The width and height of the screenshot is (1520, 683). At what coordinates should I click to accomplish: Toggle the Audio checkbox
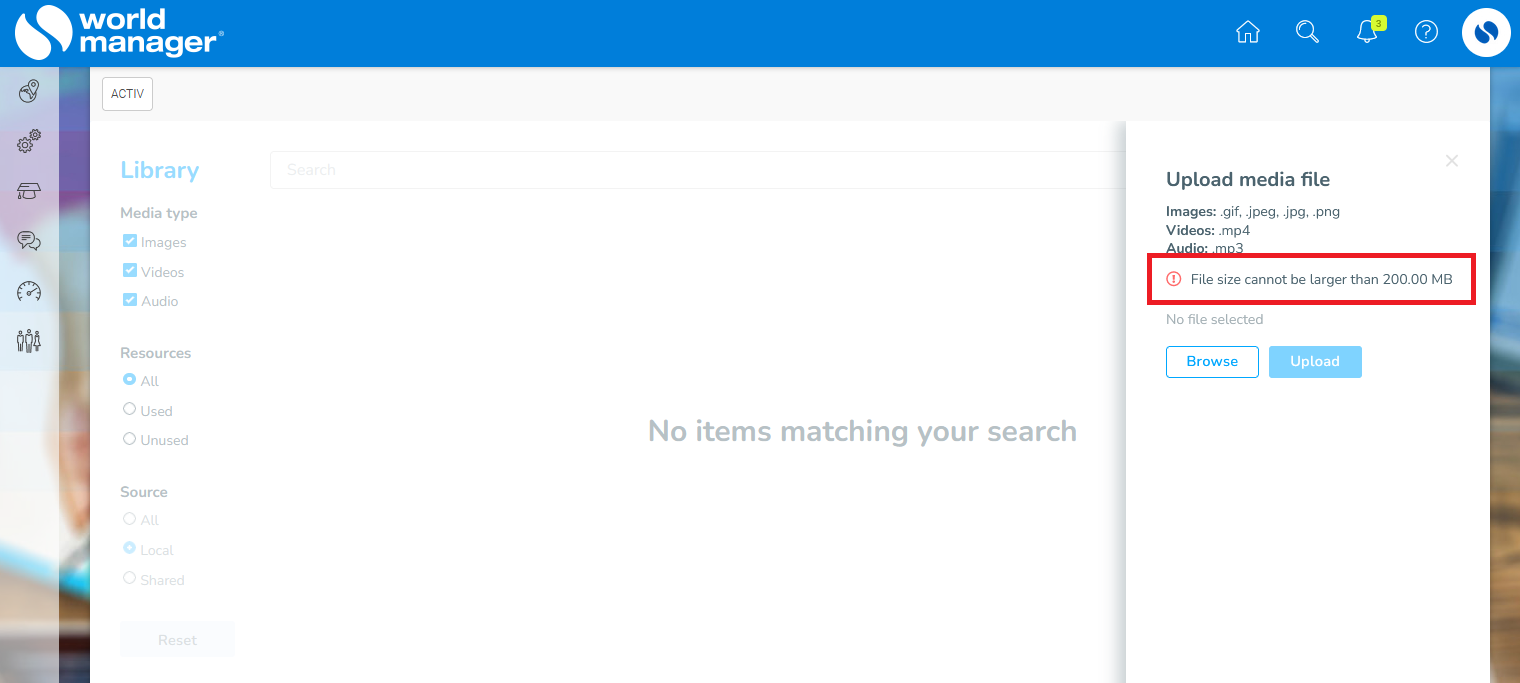click(130, 299)
